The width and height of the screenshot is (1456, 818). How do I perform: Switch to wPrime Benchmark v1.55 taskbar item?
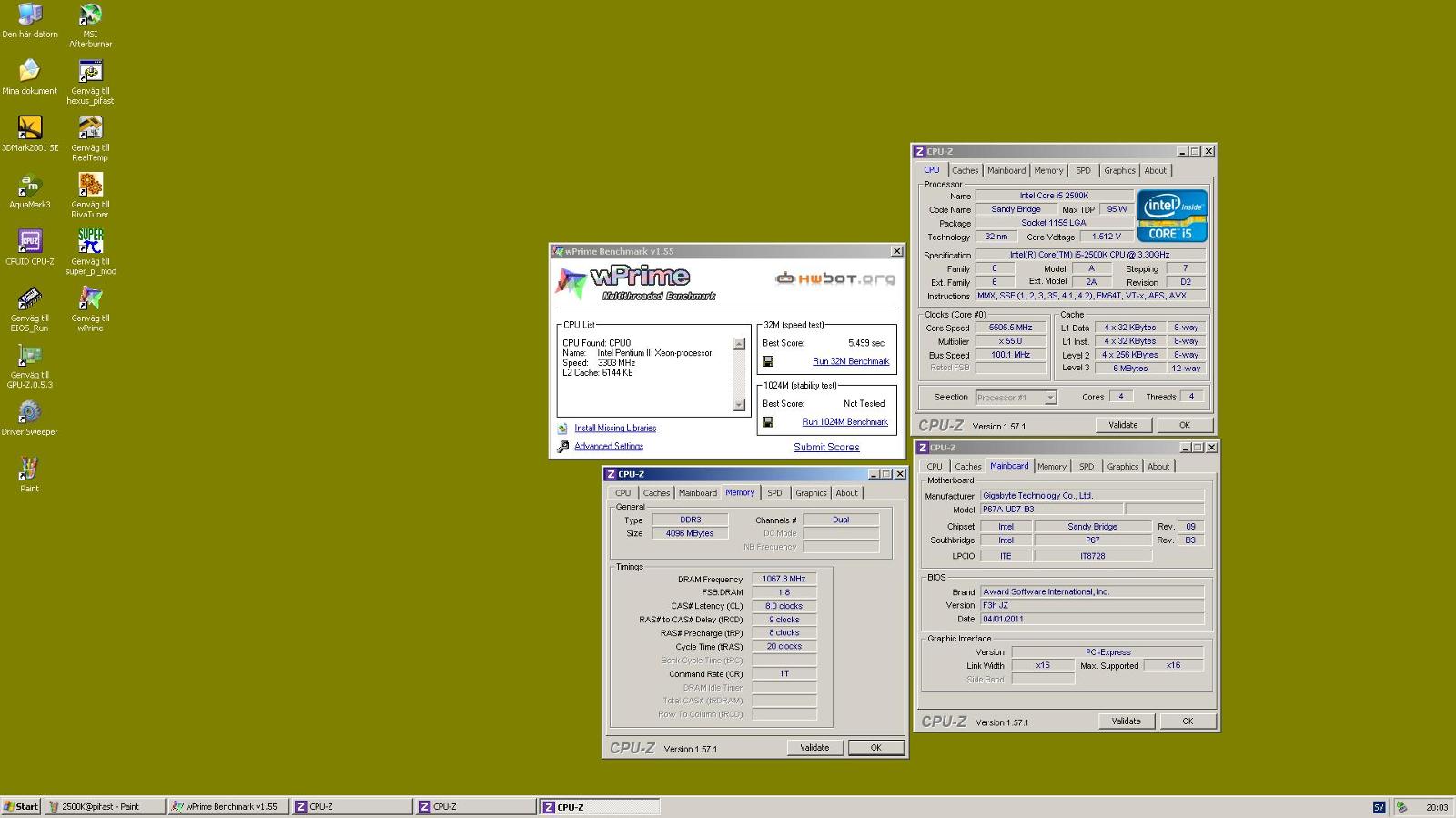click(228, 807)
